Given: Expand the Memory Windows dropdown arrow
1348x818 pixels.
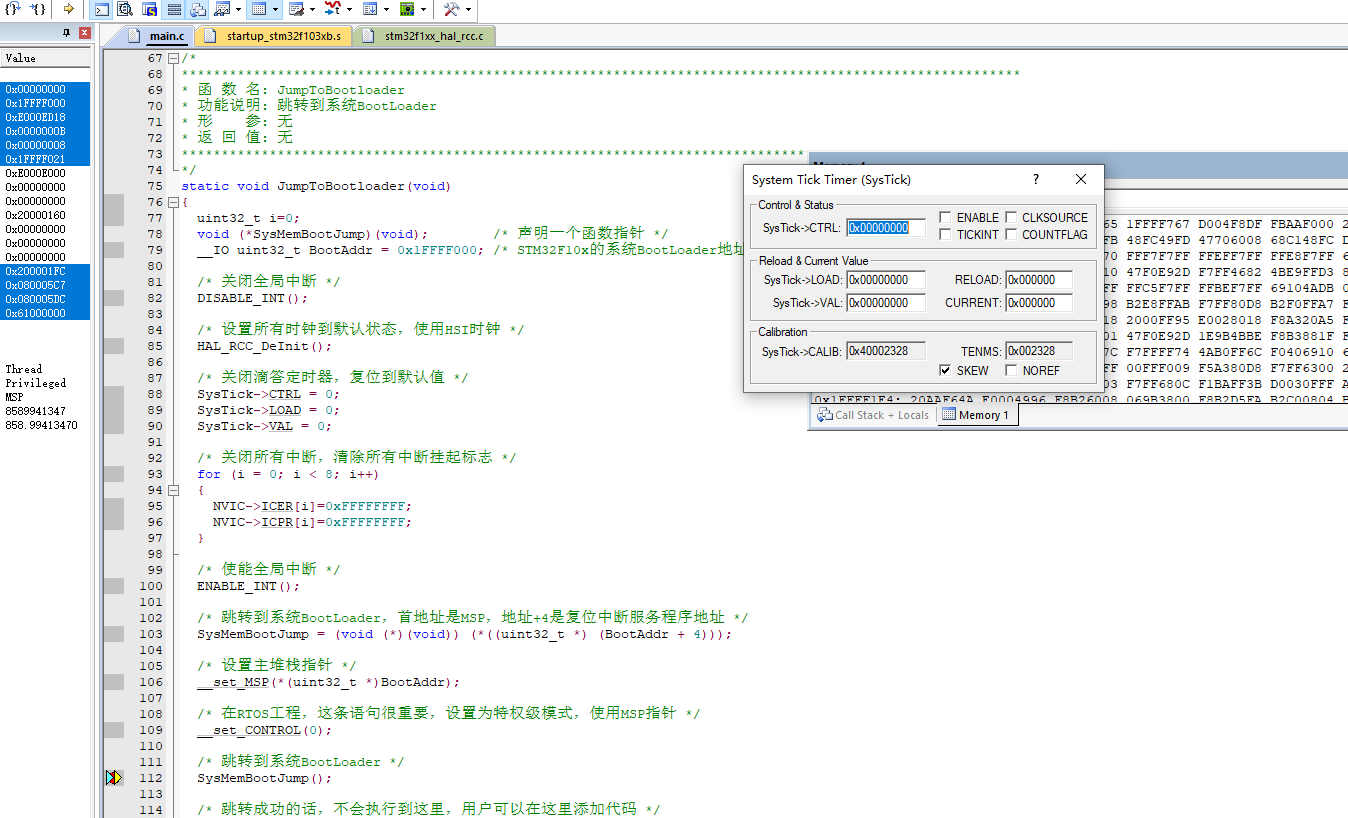Looking at the screenshot, I should coord(275,10).
